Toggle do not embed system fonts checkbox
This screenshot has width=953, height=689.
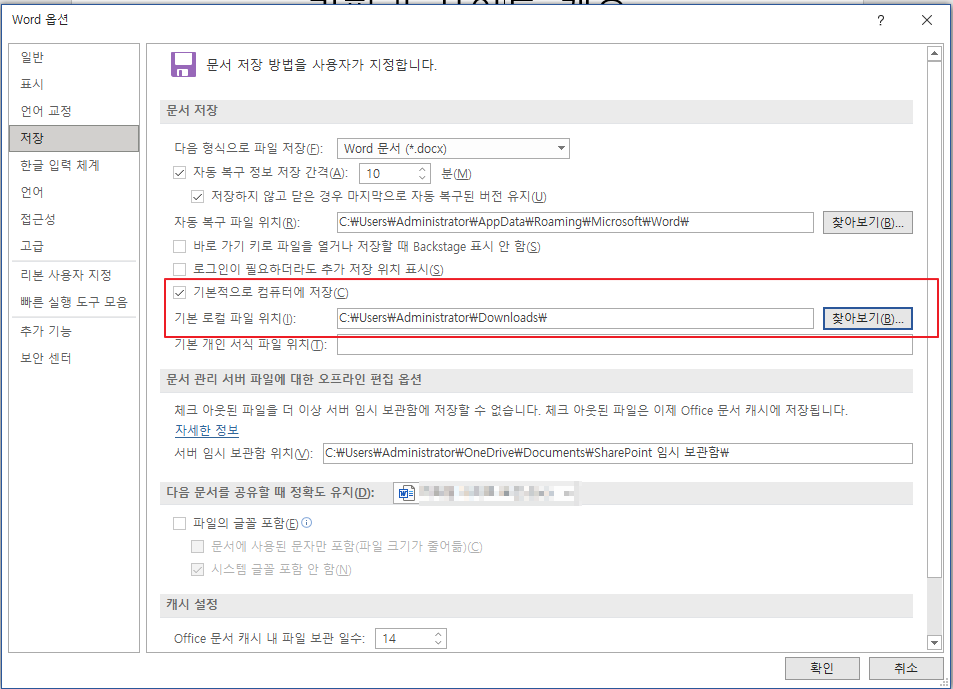coord(197,569)
